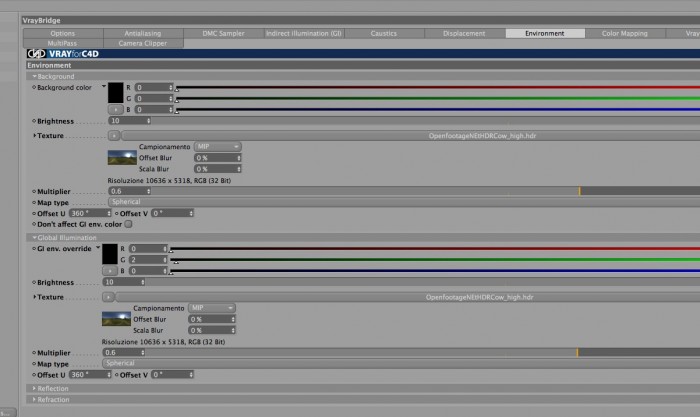700x417 pixels.
Task: Open GI env. override color mode arrow
Action: click(x=98, y=247)
